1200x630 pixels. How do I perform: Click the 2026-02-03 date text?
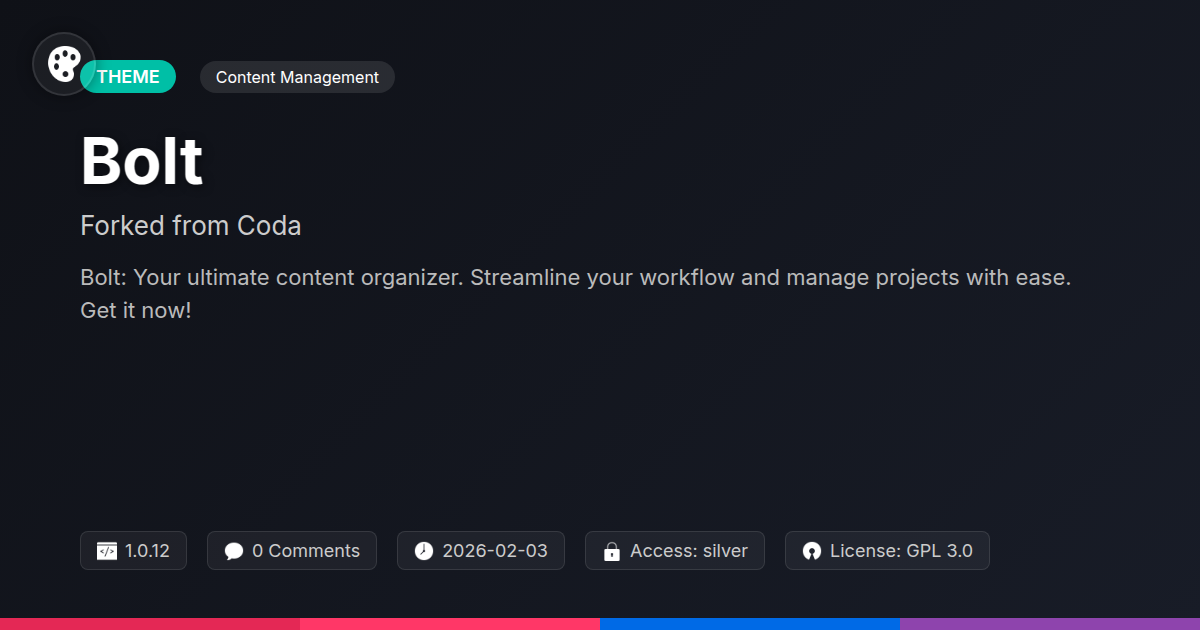(x=495, y=551)
